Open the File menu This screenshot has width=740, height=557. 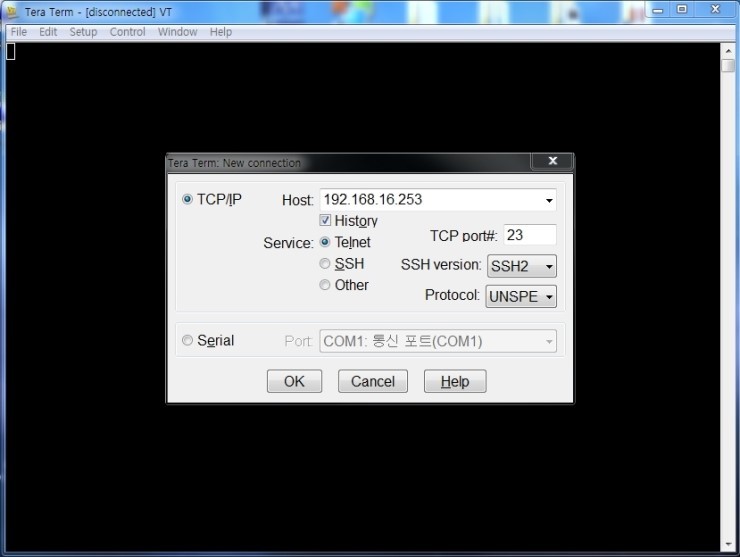point(19,32)
